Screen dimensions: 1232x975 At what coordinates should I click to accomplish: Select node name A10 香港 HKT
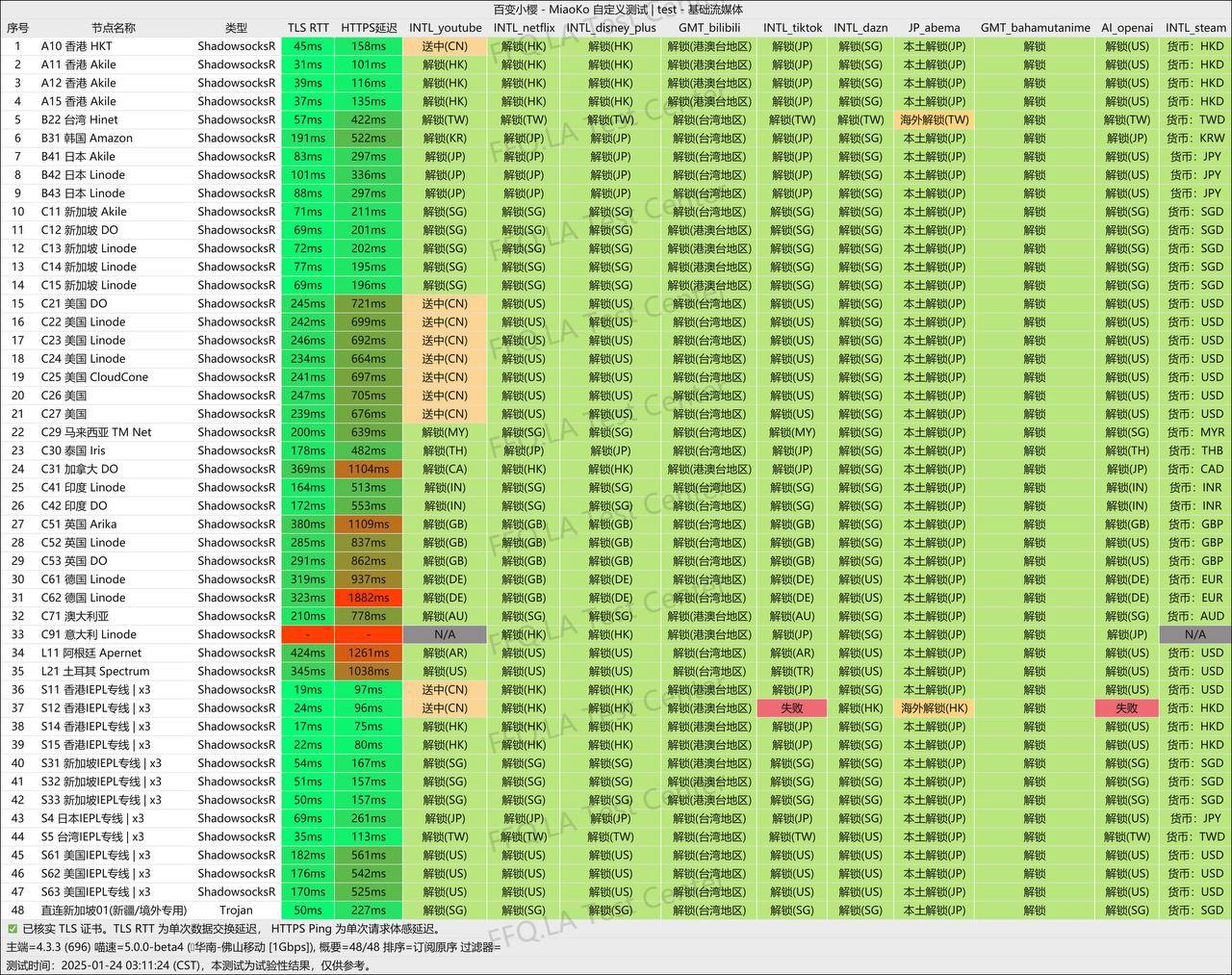point(76,46)
